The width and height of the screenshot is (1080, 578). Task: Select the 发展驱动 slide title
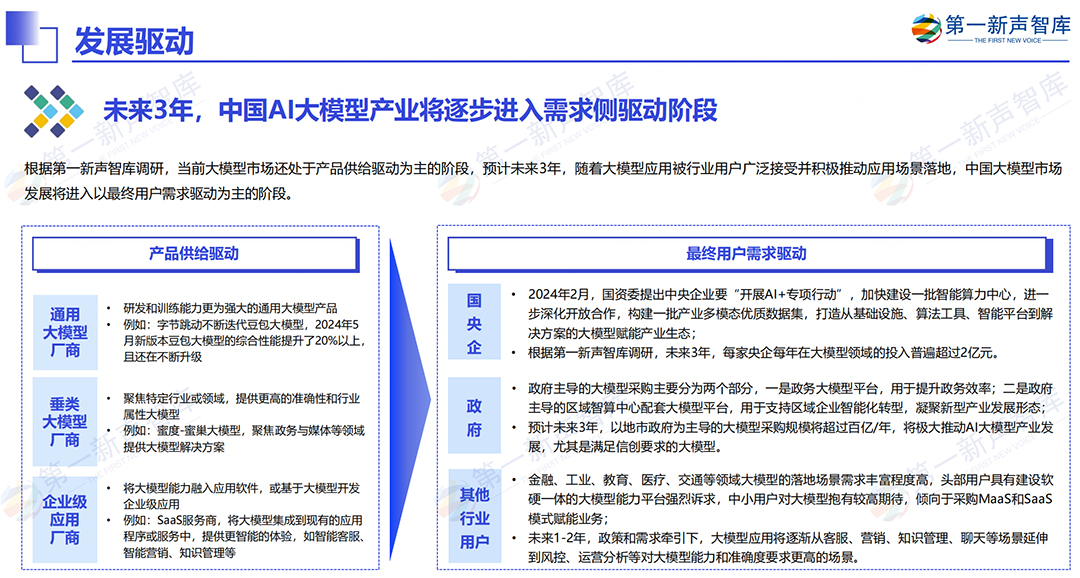[134, 41]
